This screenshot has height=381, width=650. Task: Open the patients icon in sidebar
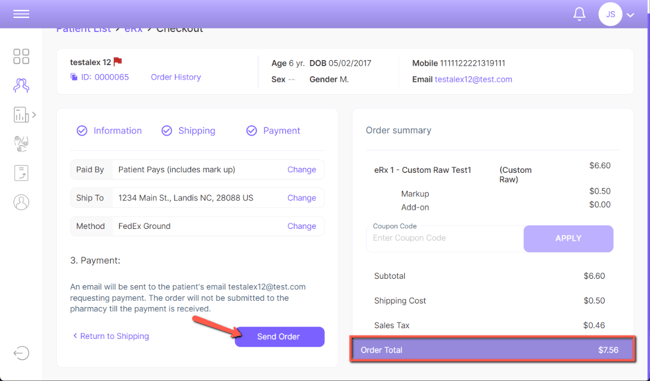click(21, 85)
